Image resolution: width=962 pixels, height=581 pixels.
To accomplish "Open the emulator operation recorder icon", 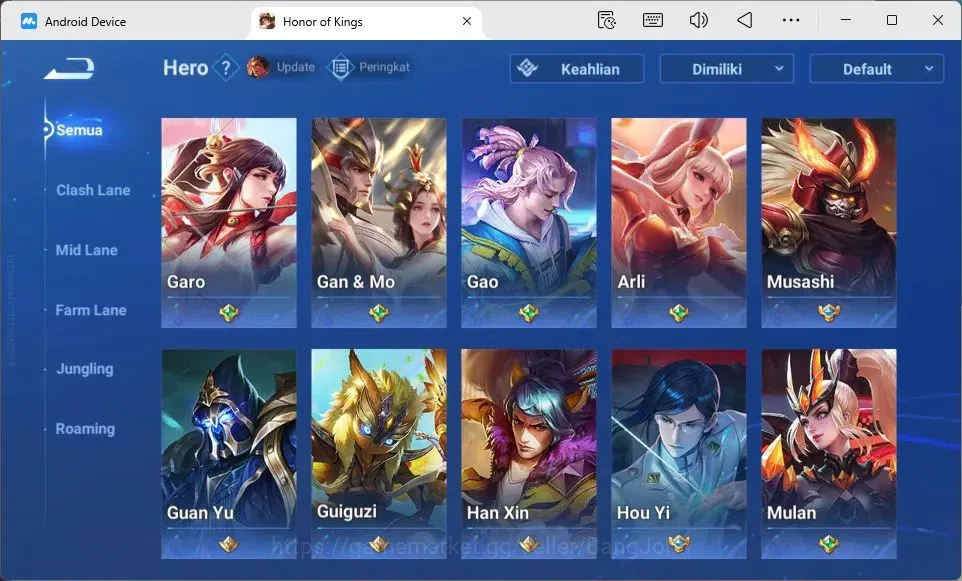I will click(607, 20).
